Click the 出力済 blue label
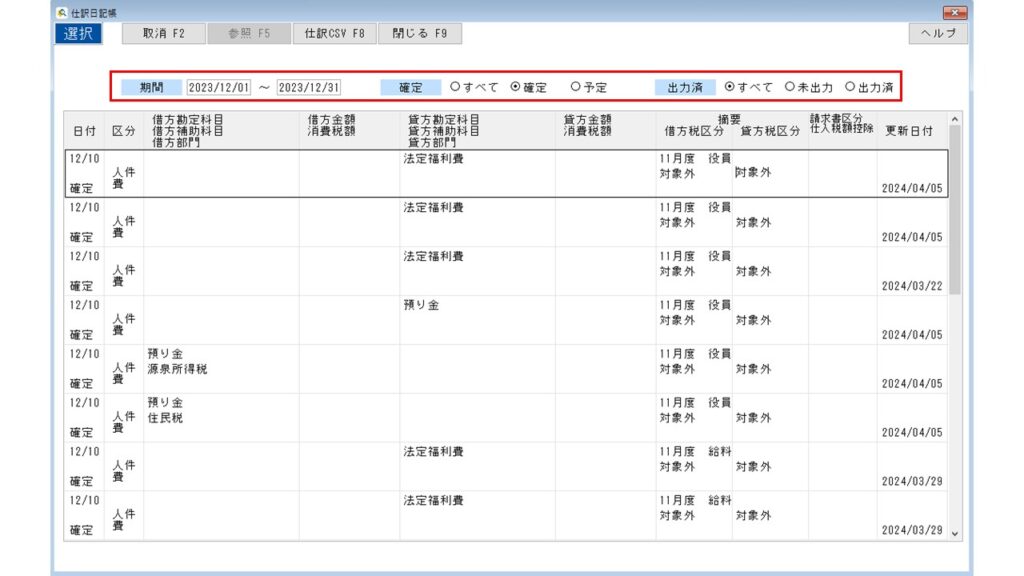 point(685,88)
